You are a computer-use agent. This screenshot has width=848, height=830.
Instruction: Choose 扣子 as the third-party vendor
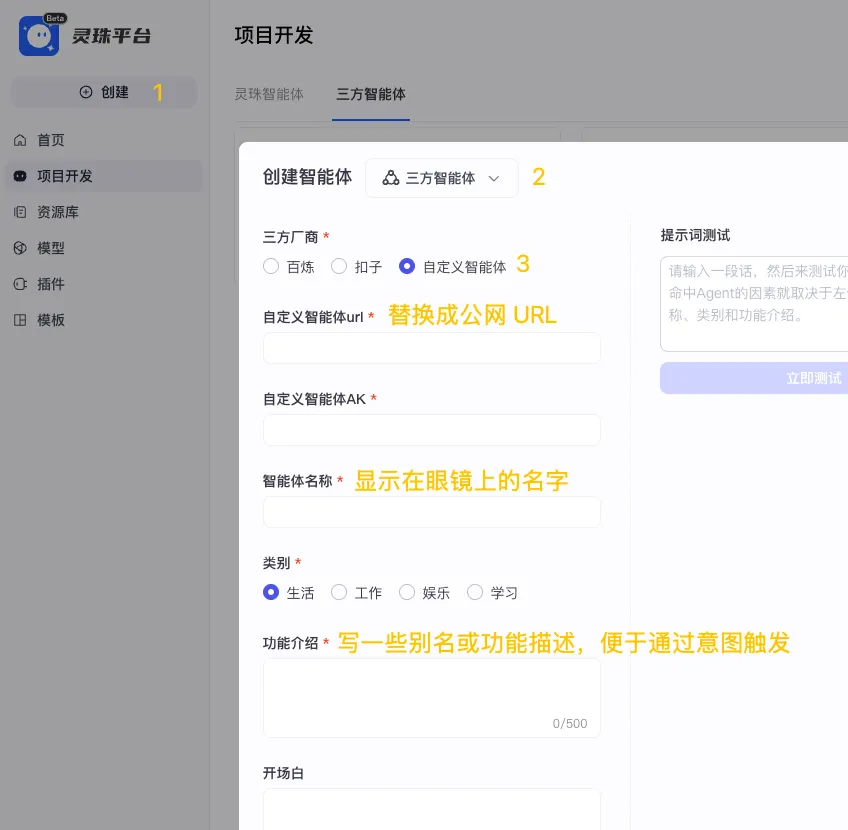pyautogui.click(x=339, y=266)
